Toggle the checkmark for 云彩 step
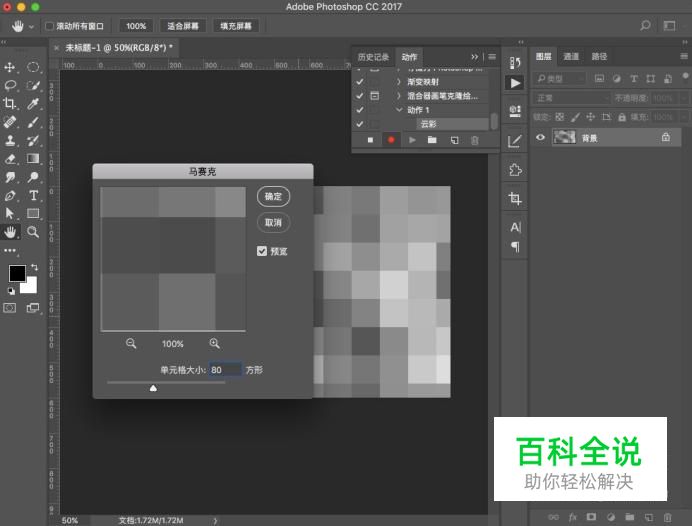Screen dimensions: 692x526 coord(360,124)
